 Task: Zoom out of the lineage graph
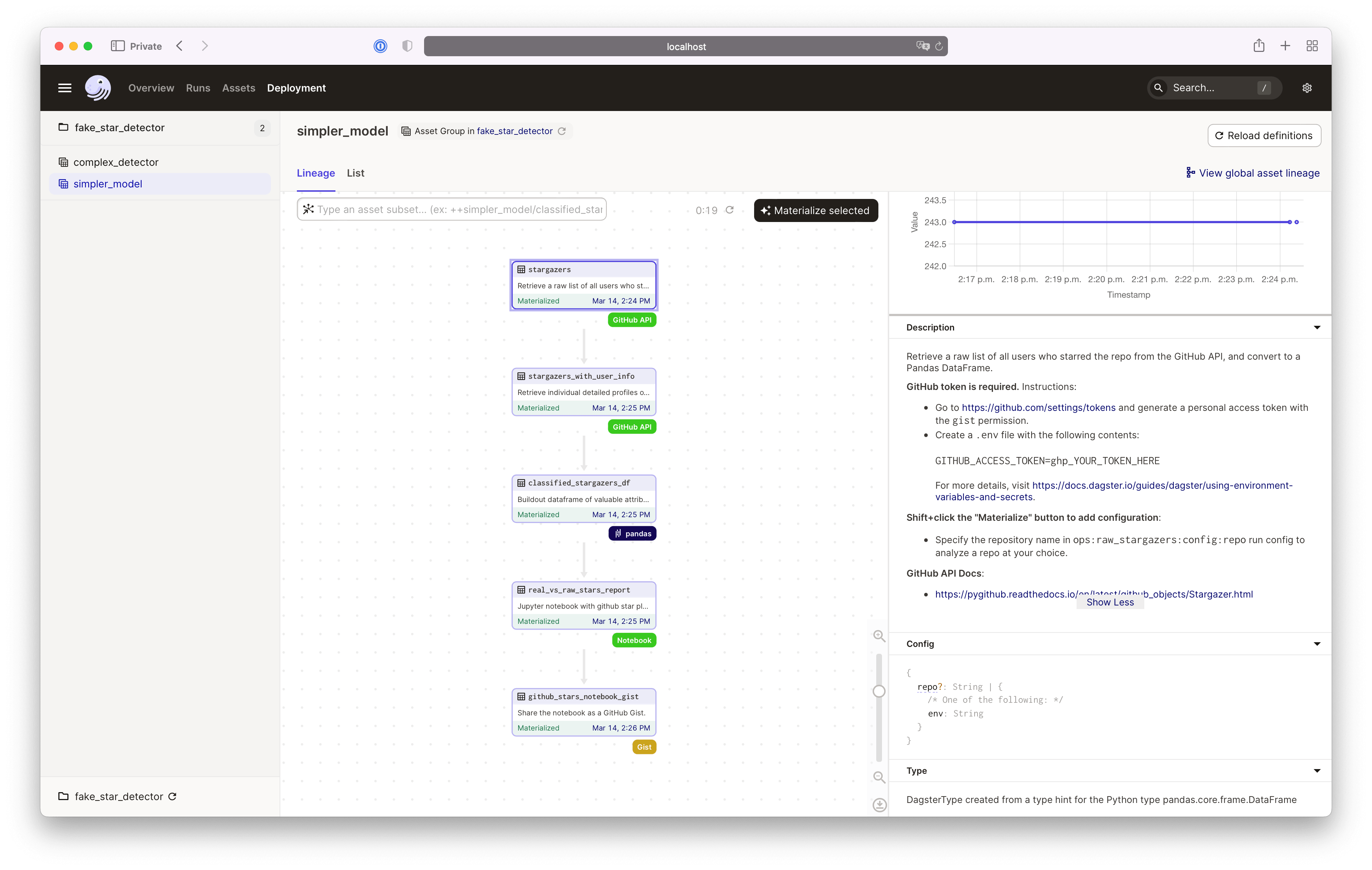coord(879,777)
